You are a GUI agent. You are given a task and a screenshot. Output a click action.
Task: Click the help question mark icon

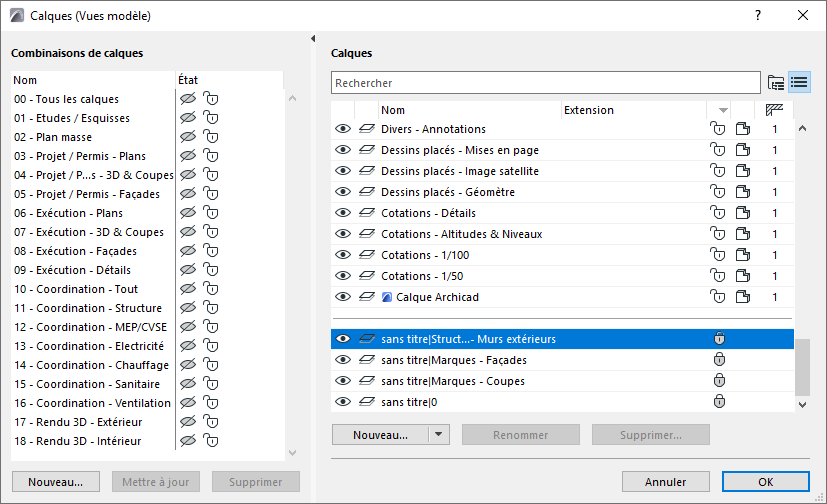(x=758, y=15)
